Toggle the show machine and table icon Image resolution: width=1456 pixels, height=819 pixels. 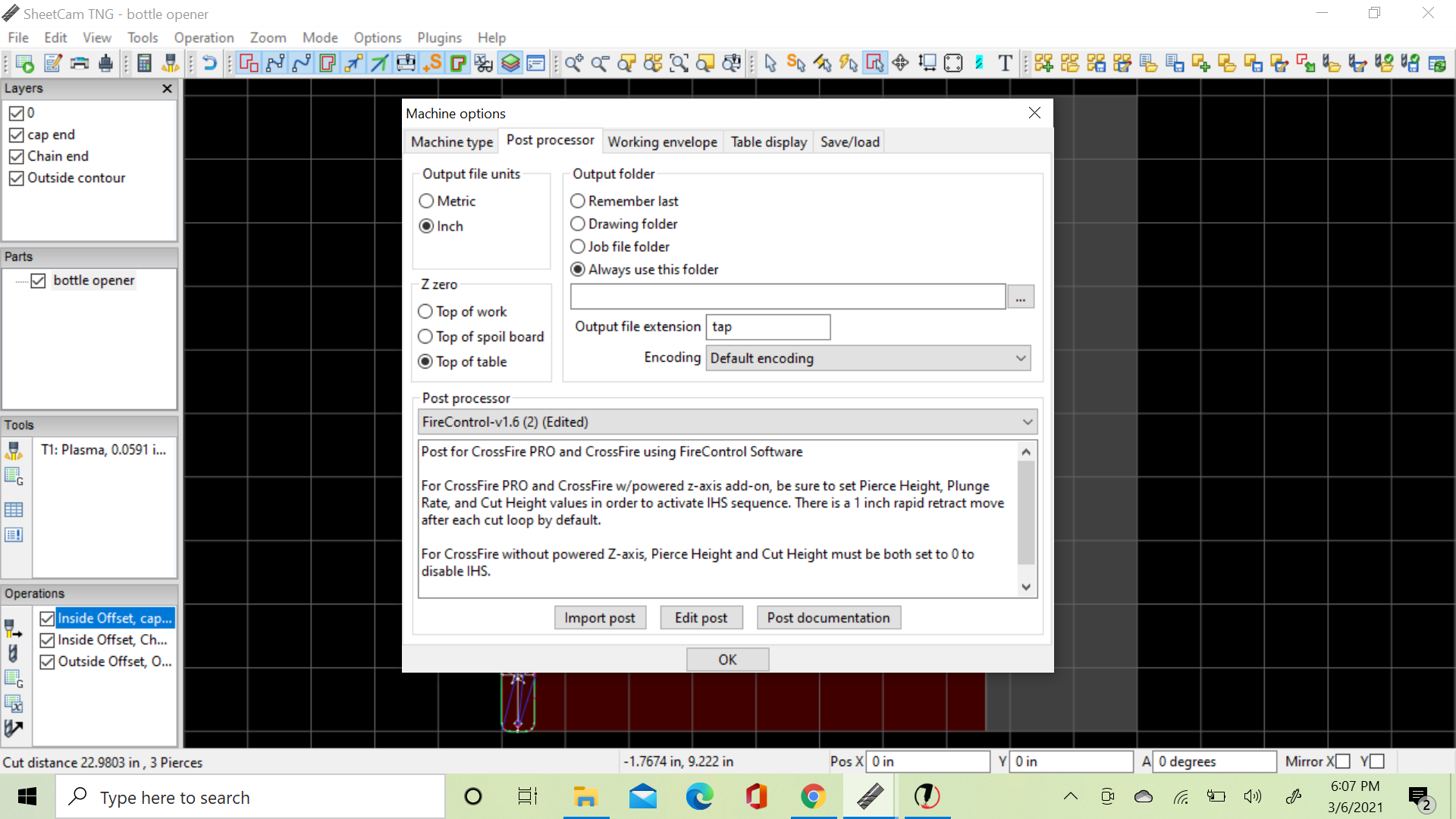[406, 63]
